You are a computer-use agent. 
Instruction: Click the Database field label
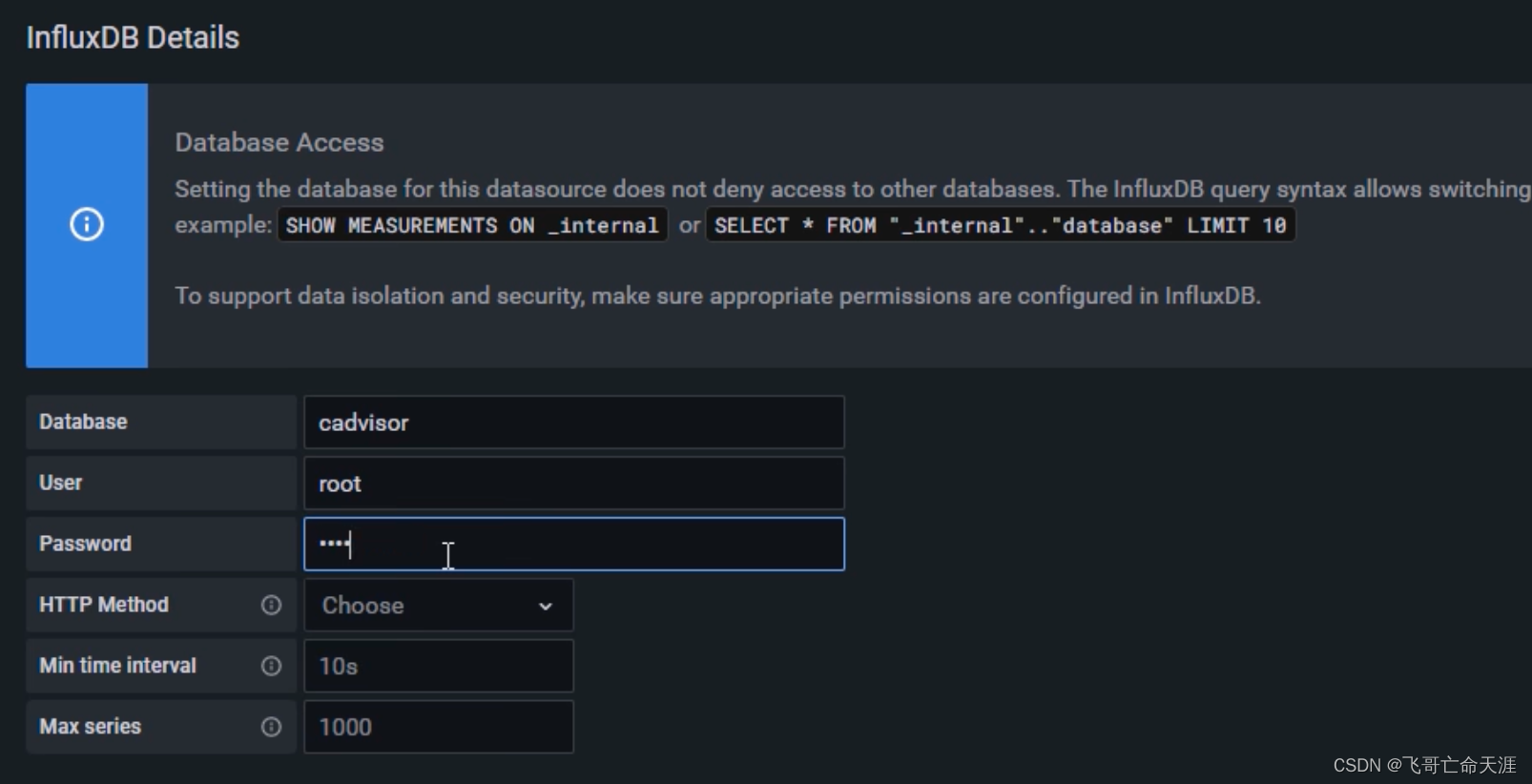tap(83, 422)
